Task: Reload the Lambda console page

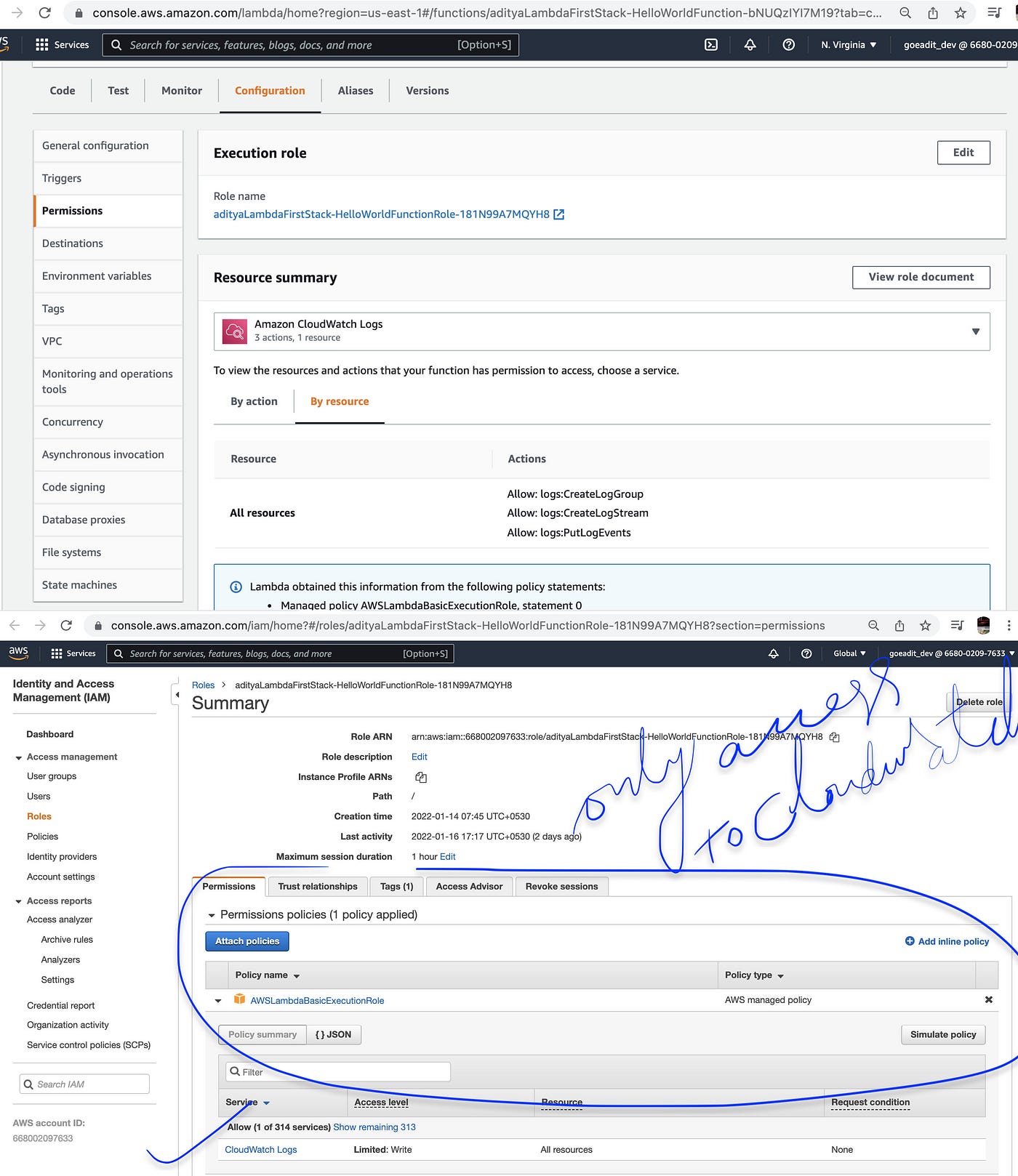Action: (x=45, y=12)
